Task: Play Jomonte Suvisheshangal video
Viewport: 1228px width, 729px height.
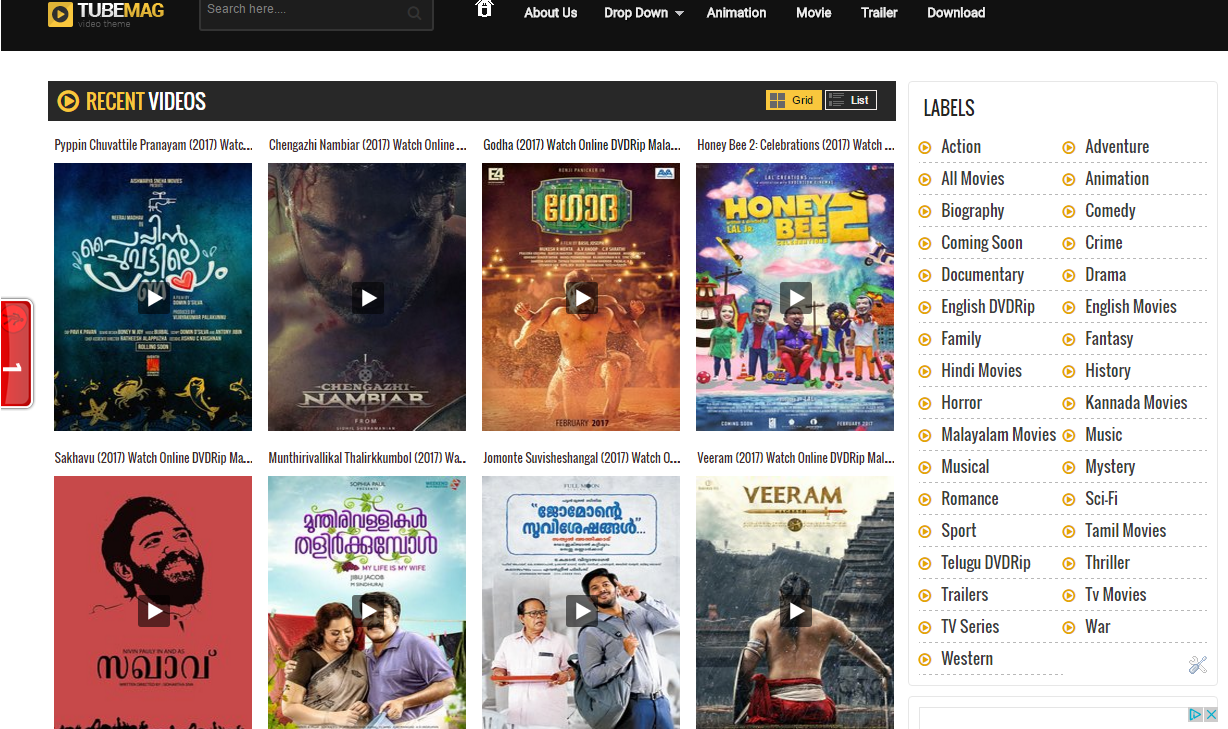Action: pos(582,611)
